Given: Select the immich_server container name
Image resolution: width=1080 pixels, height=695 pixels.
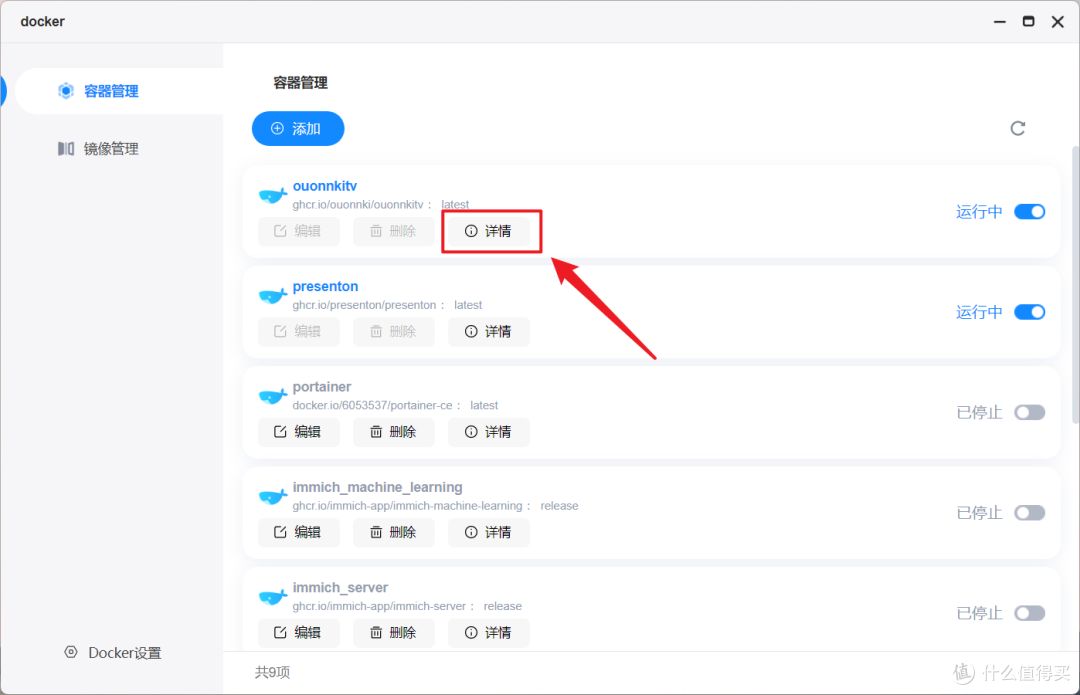Looking at the screenshot, I should click(340, 588).
